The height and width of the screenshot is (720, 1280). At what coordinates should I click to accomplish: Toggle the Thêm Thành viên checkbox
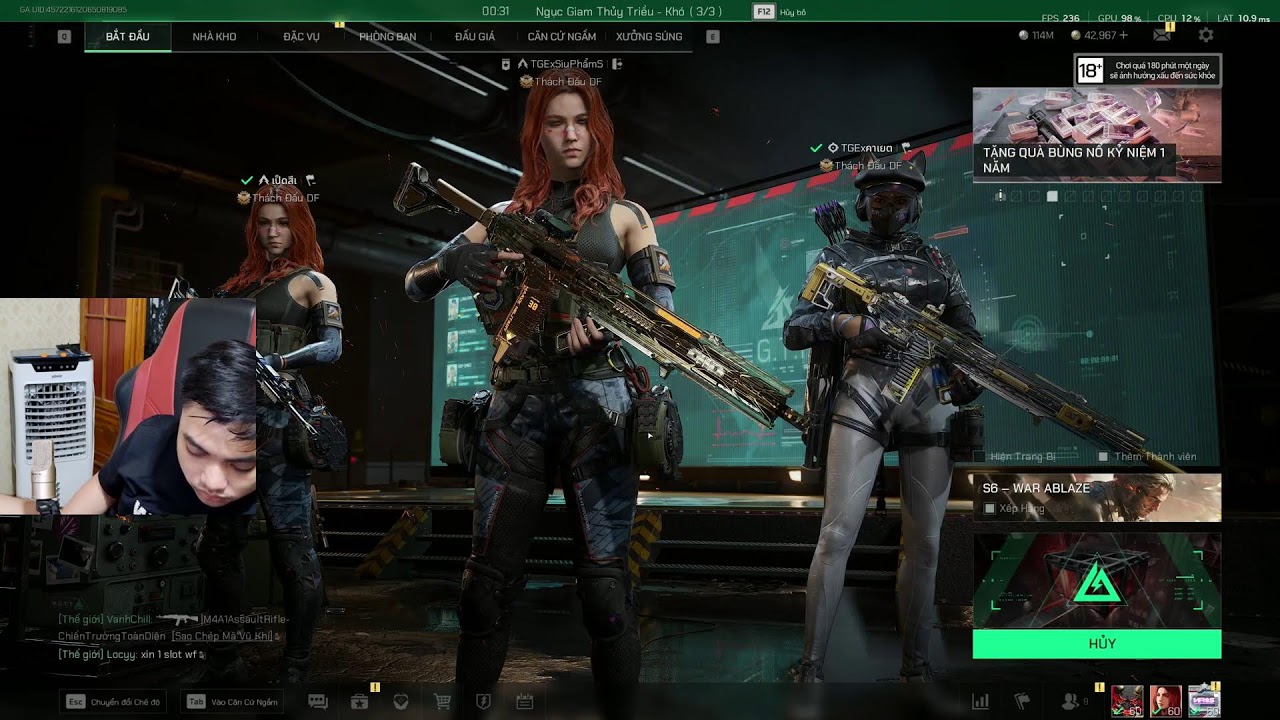point(1103,457)
